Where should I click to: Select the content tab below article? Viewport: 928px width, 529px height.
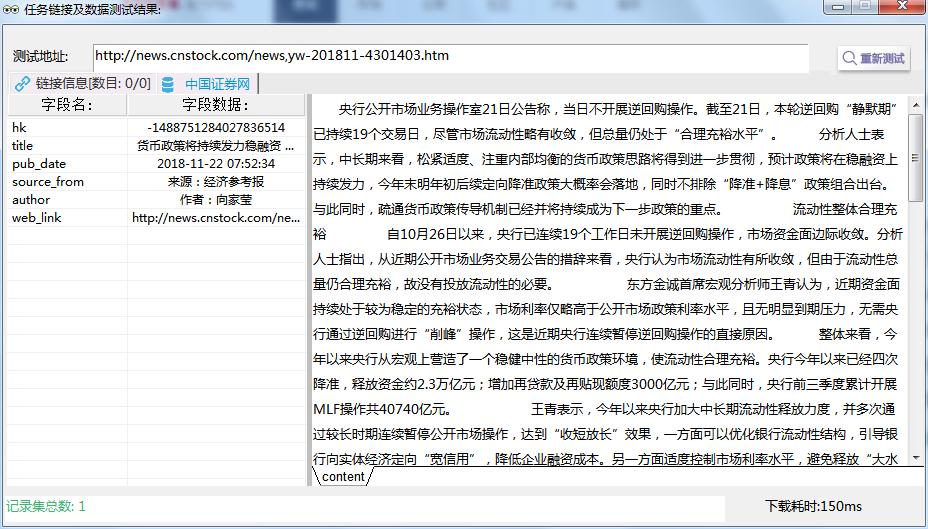tap(343, 477)
